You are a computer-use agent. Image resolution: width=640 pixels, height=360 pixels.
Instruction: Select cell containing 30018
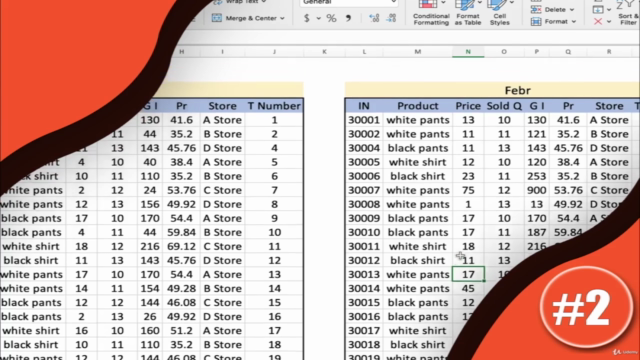pyautogui.click(x=364, y=344)
